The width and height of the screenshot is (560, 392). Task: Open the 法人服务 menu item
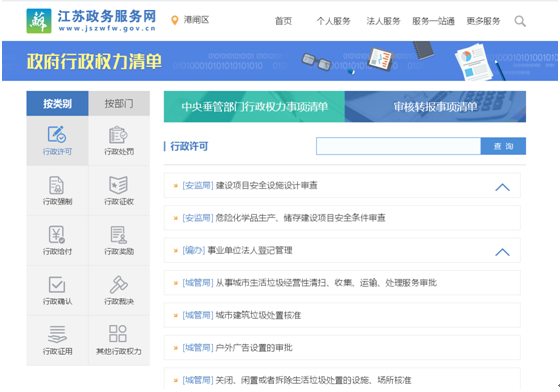383,21
